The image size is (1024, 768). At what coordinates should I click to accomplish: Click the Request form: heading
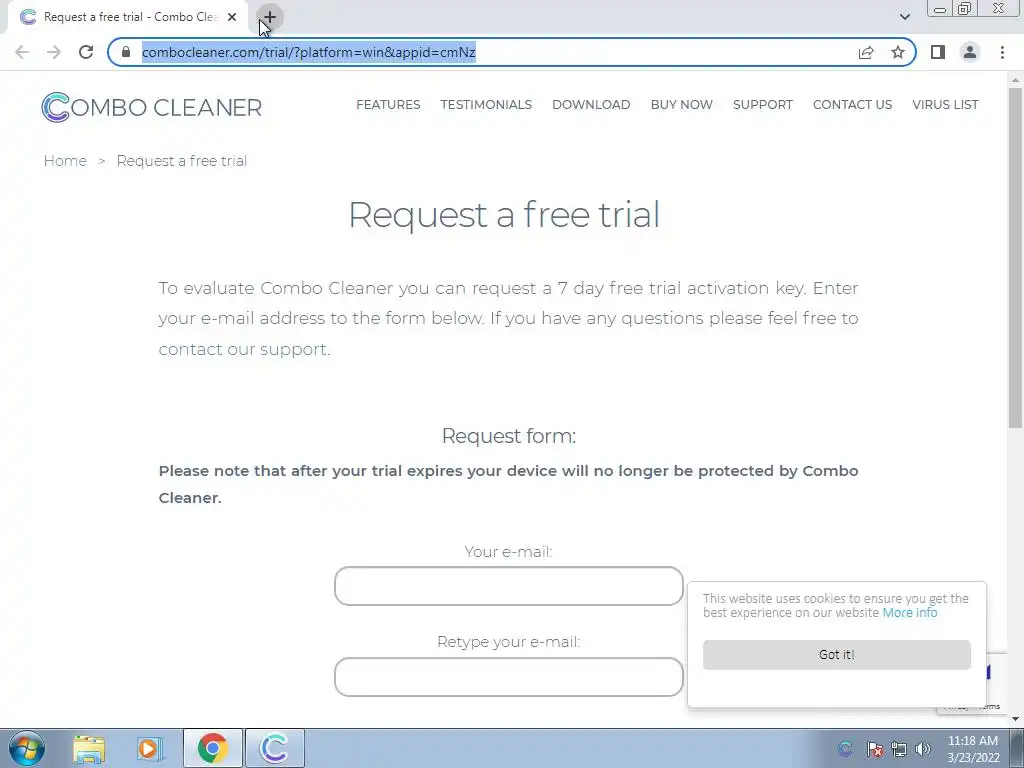click(509, 436)
